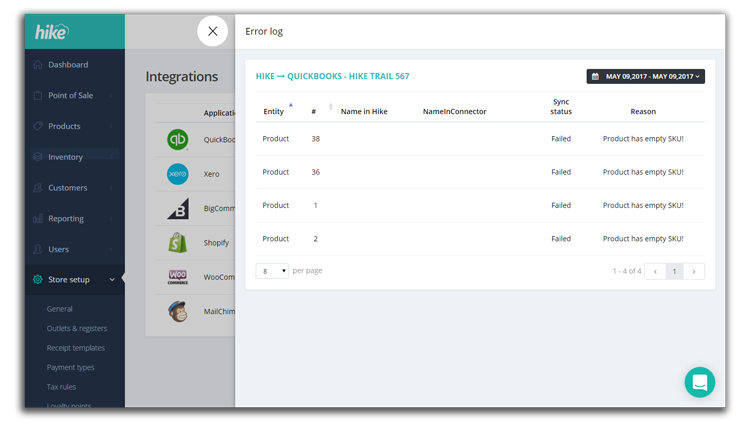Screen dimensions: 750x421
Task: Click the Point of Sale icon
Action: pos(38,95)
